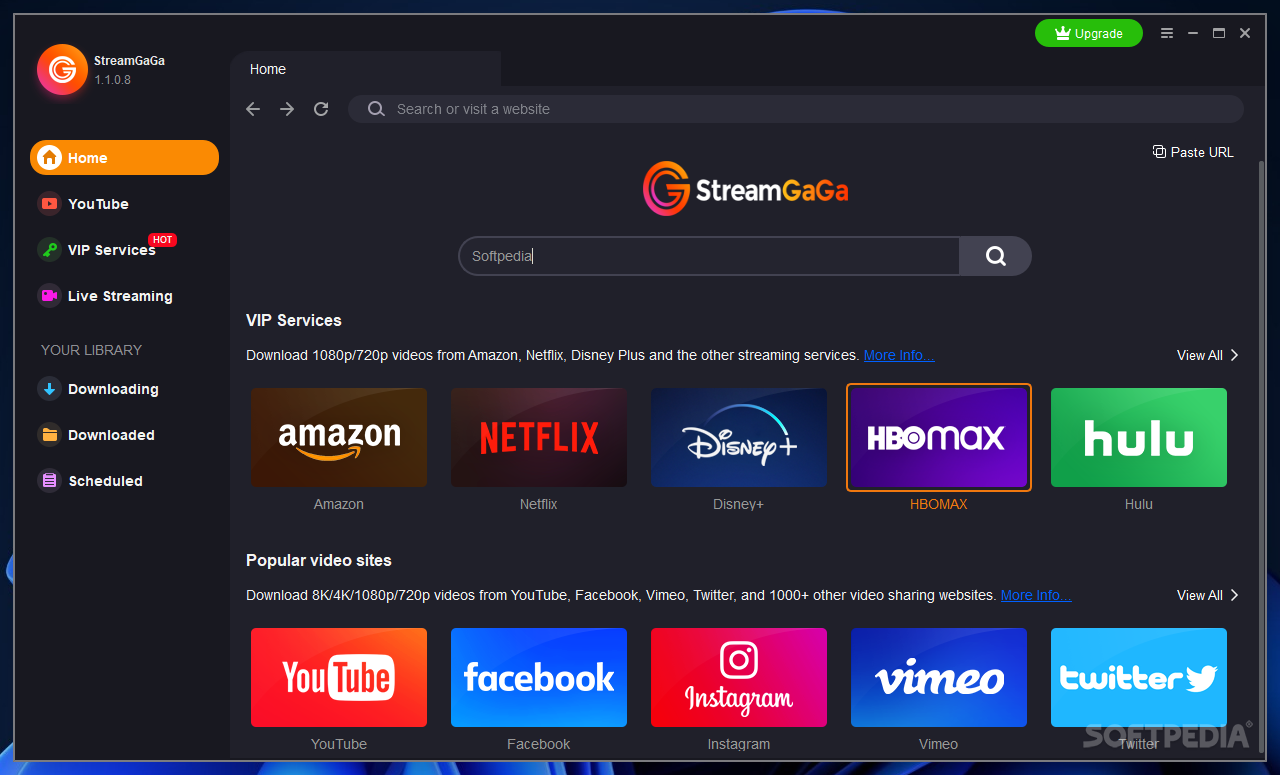Click the Hulu label under the tile
This screenshot has height=775, width=1280.
pyautogui.click(x=1139, y=505)
